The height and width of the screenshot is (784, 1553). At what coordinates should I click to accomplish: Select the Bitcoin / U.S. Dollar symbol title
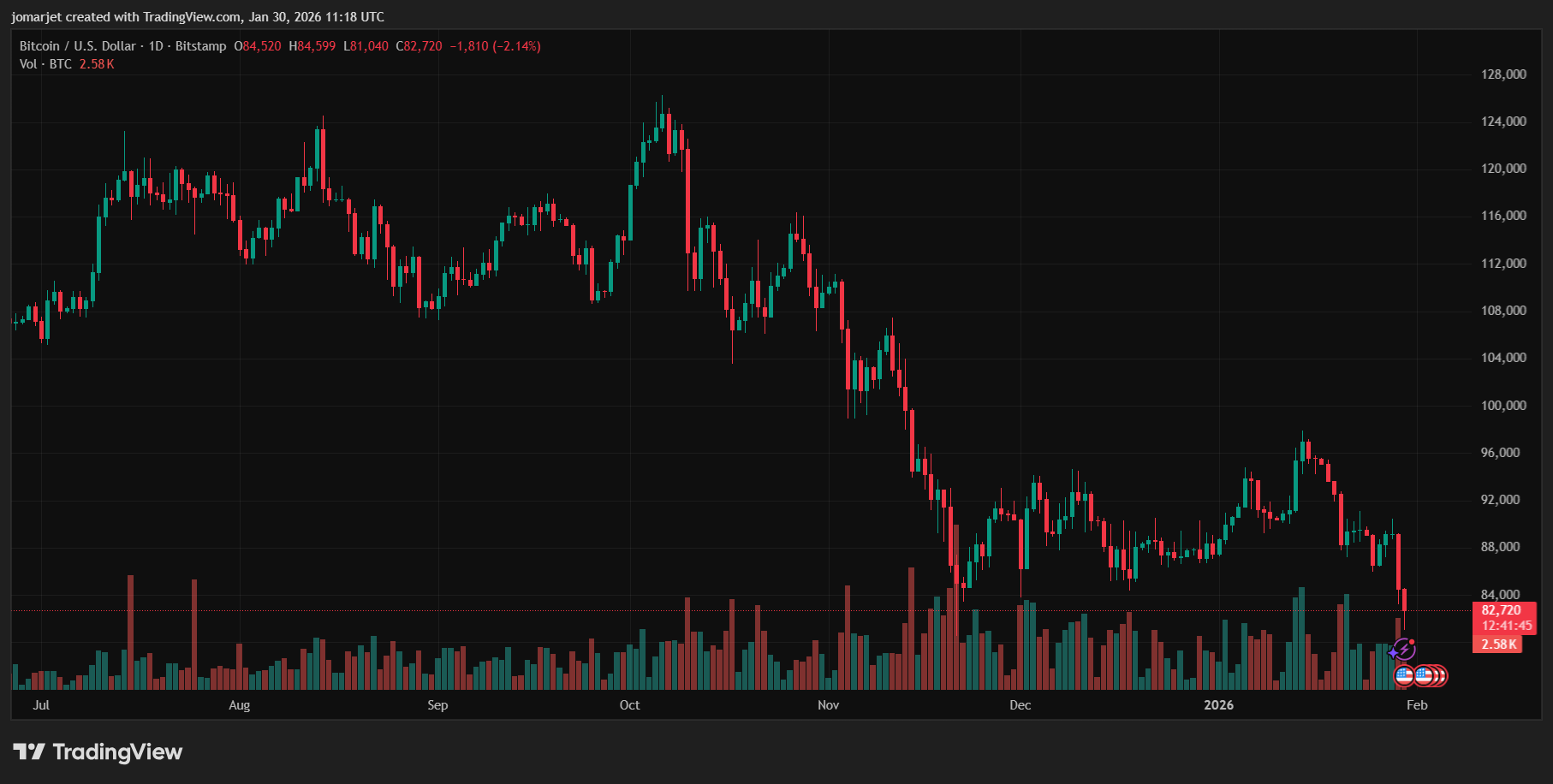pyautogui.click(x=77, y=46)
